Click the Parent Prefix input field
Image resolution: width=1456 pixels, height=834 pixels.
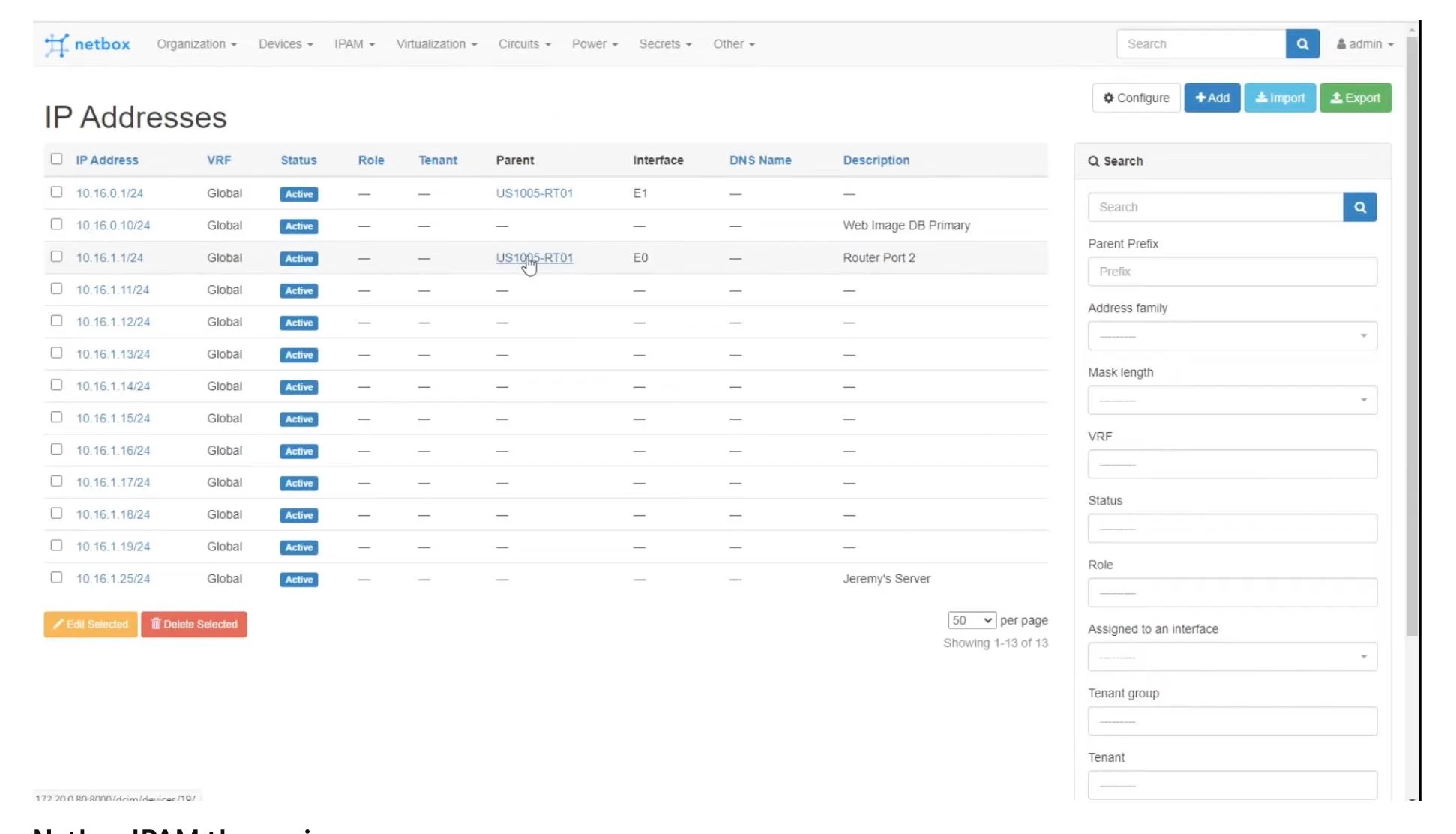[x=1232, y=271]
